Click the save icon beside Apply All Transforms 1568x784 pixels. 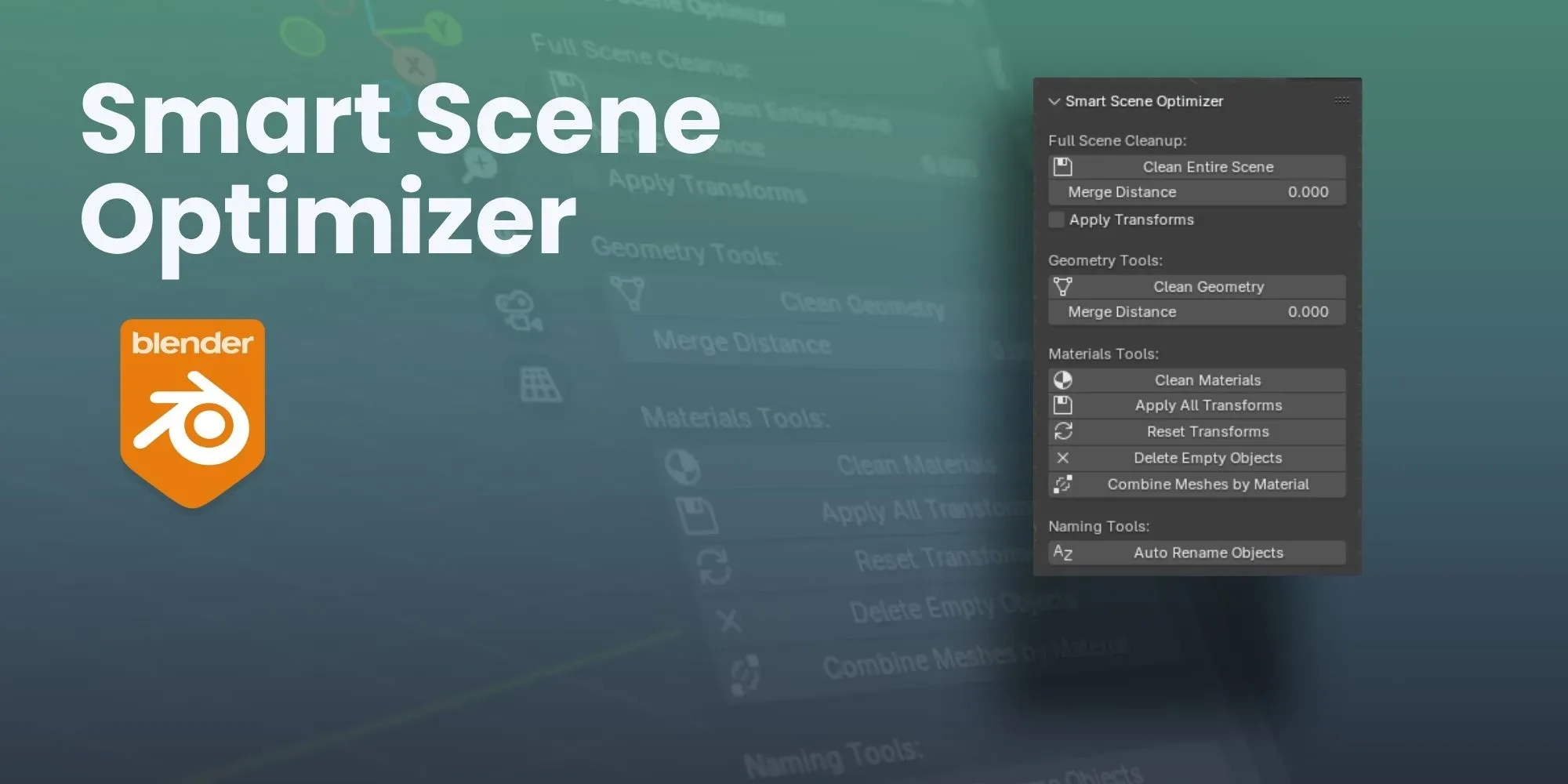pyautogui.click(x=1063, y=405)
